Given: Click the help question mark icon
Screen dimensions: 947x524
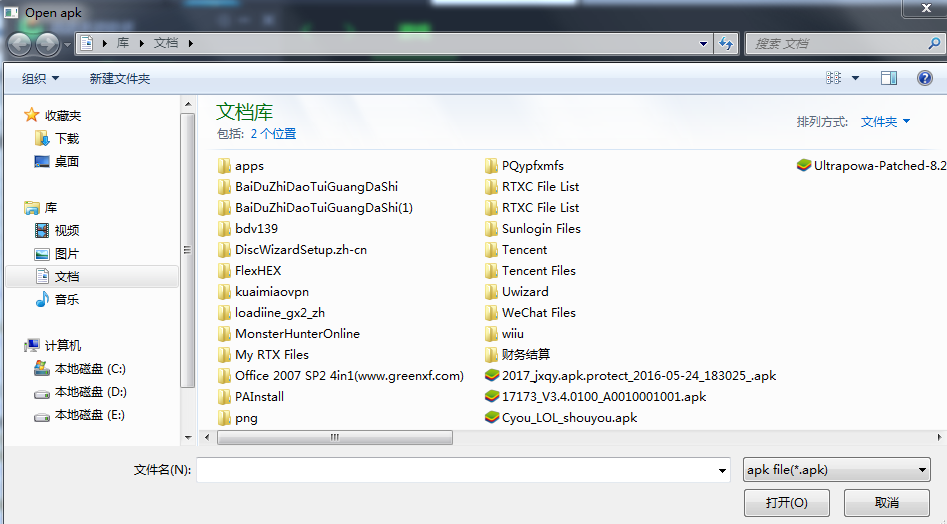Looking at the screenshot, I should (923, 78).
